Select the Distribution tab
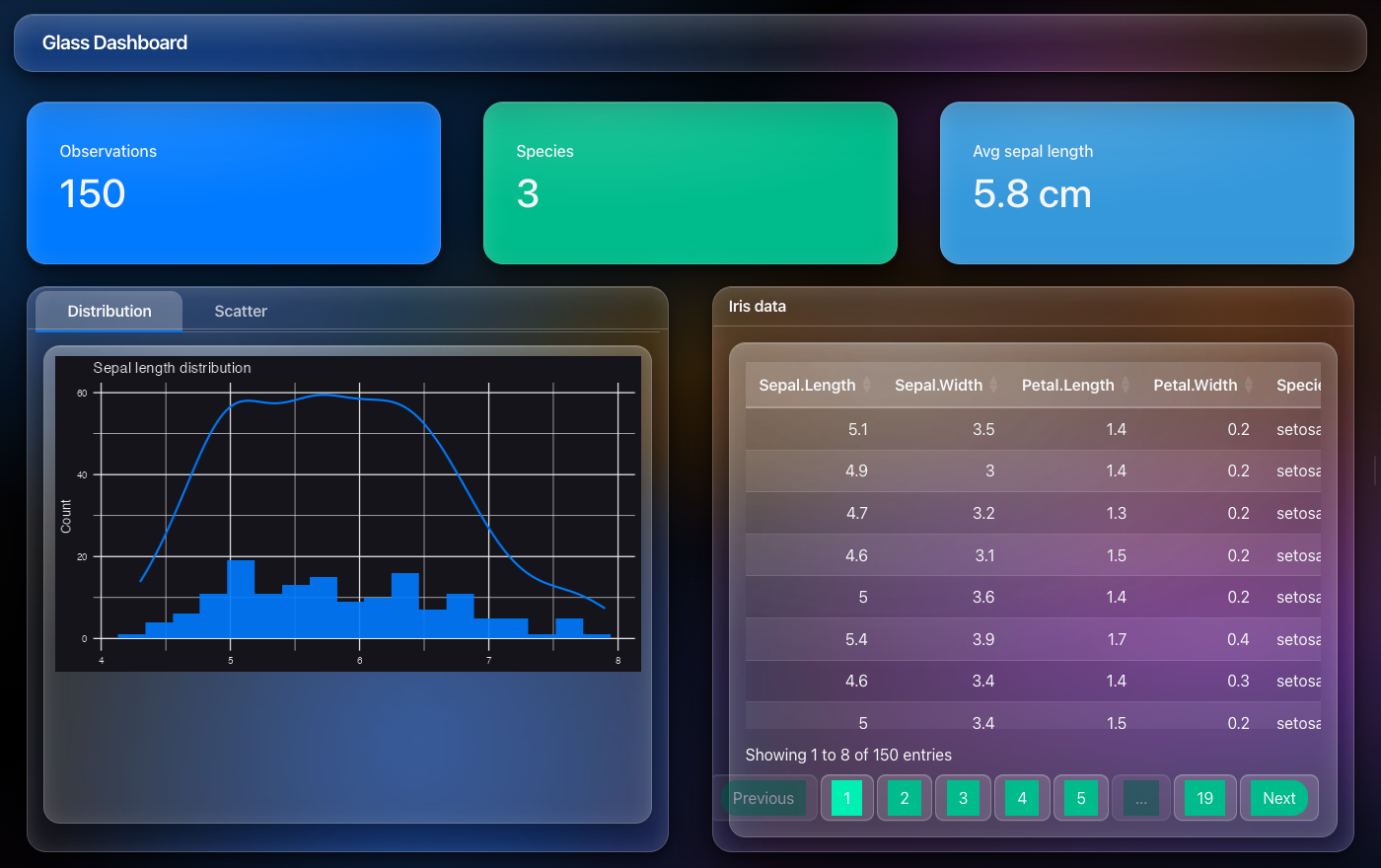Image resolution: width=1381 pixels, height=868 pixels. [x=109, y=311]
